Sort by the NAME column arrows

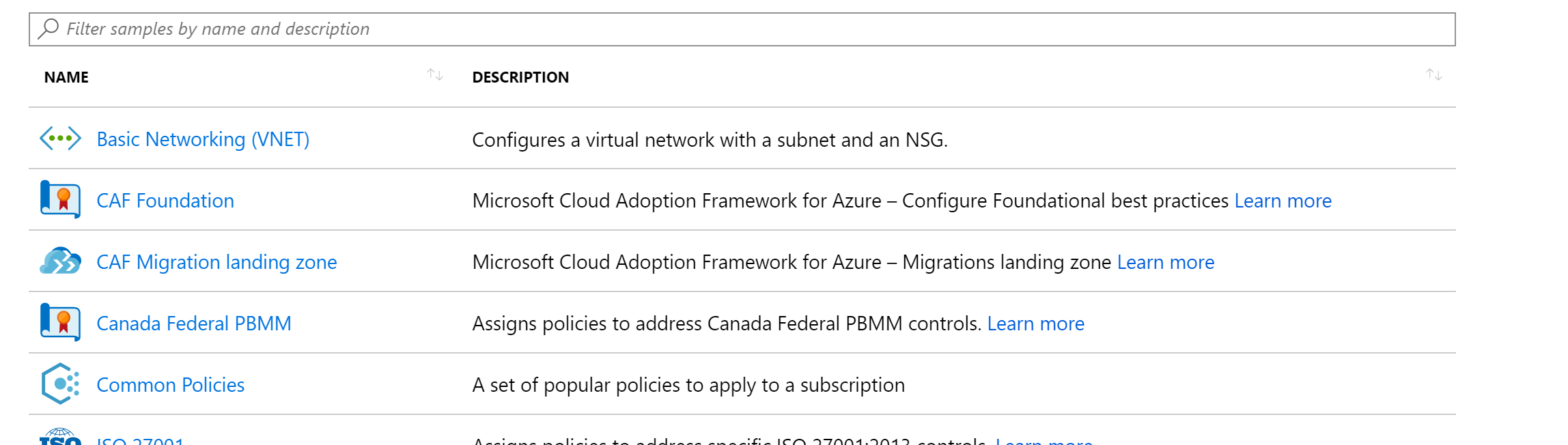coord(435,74)
